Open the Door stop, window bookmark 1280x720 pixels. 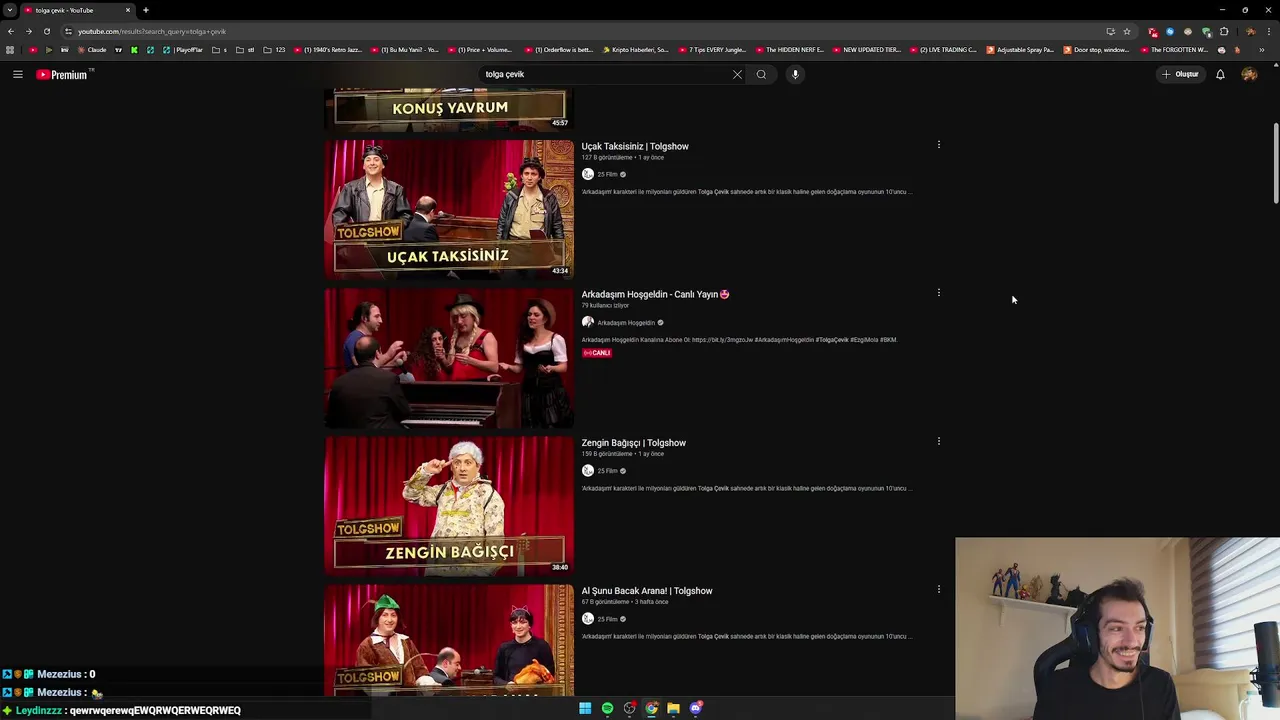pos(1098,50)
